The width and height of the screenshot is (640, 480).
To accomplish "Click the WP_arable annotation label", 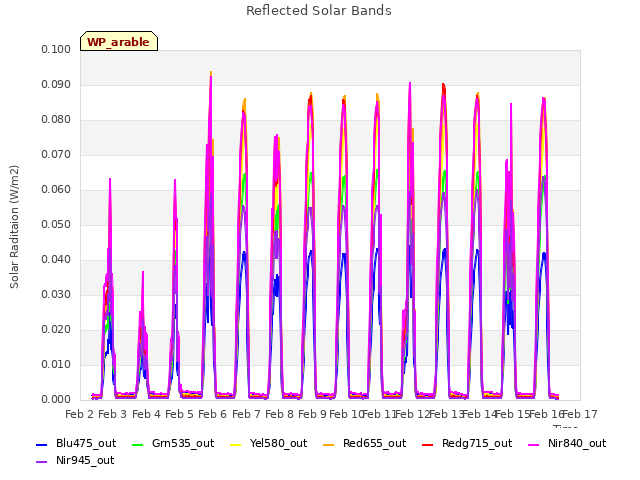I will (119, 41).
